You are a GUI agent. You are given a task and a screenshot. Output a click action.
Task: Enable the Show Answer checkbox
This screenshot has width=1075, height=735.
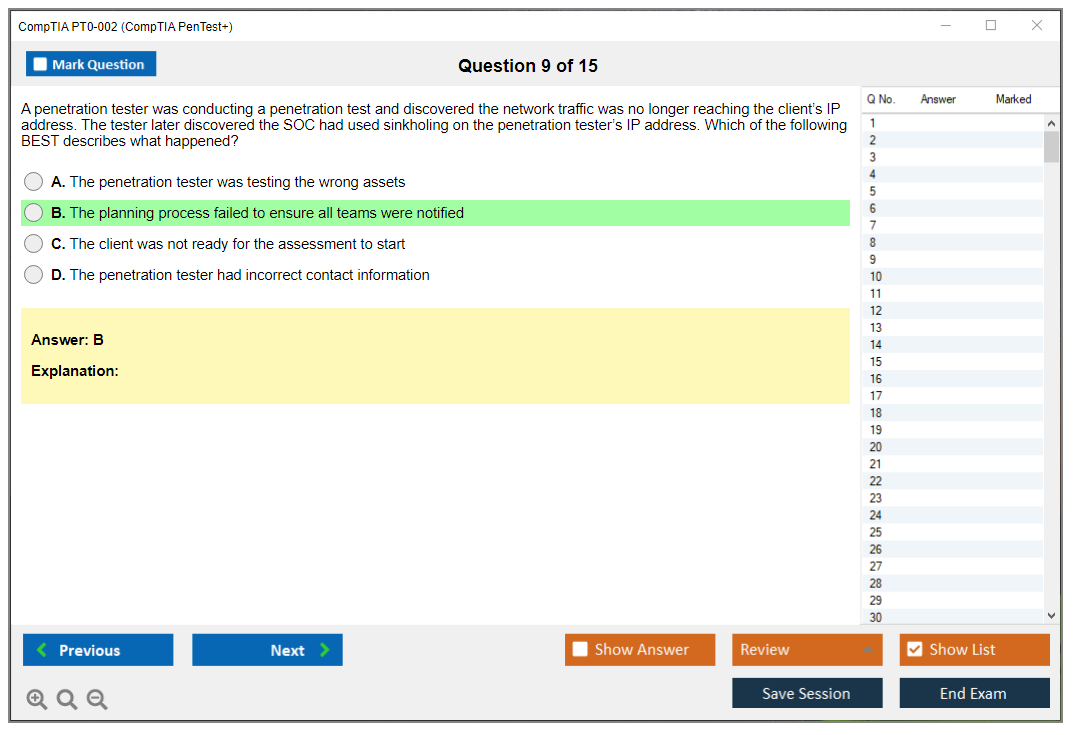coord(580,650)
